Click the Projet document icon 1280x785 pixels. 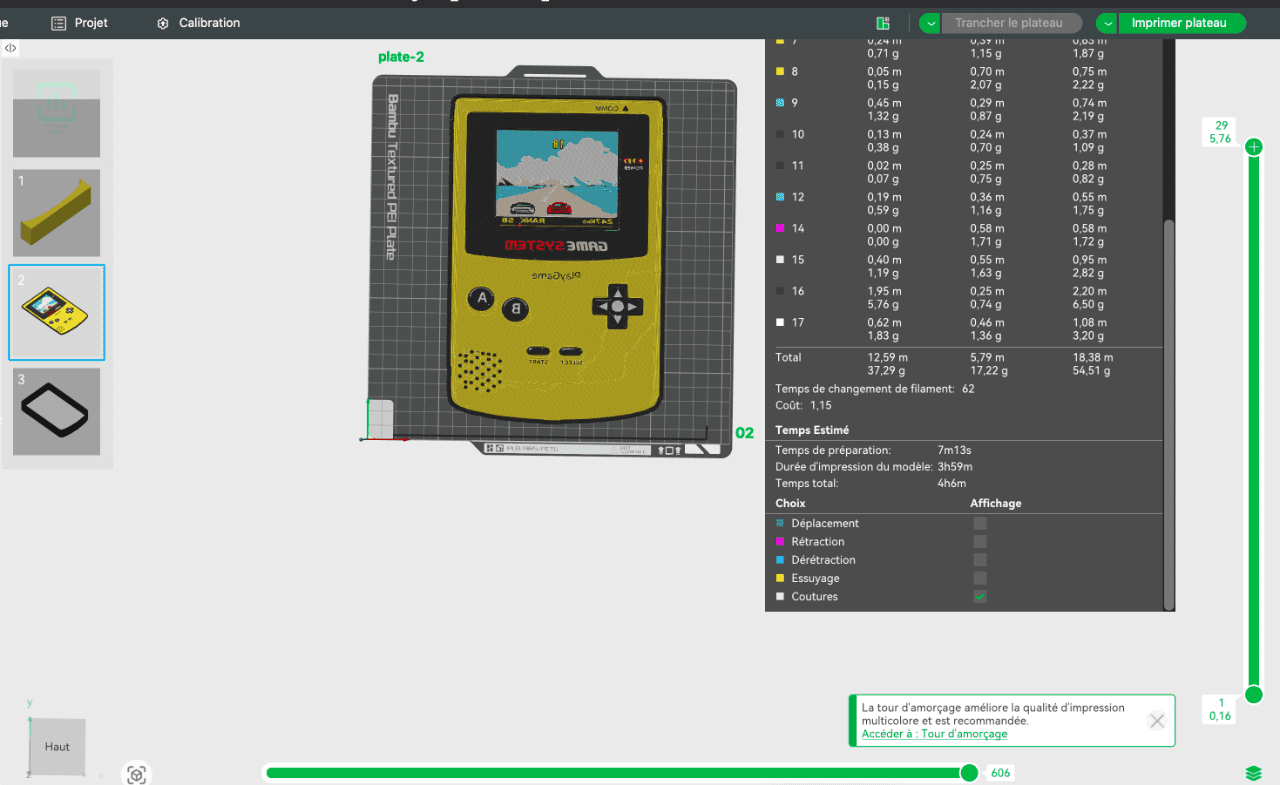[59, 23]
